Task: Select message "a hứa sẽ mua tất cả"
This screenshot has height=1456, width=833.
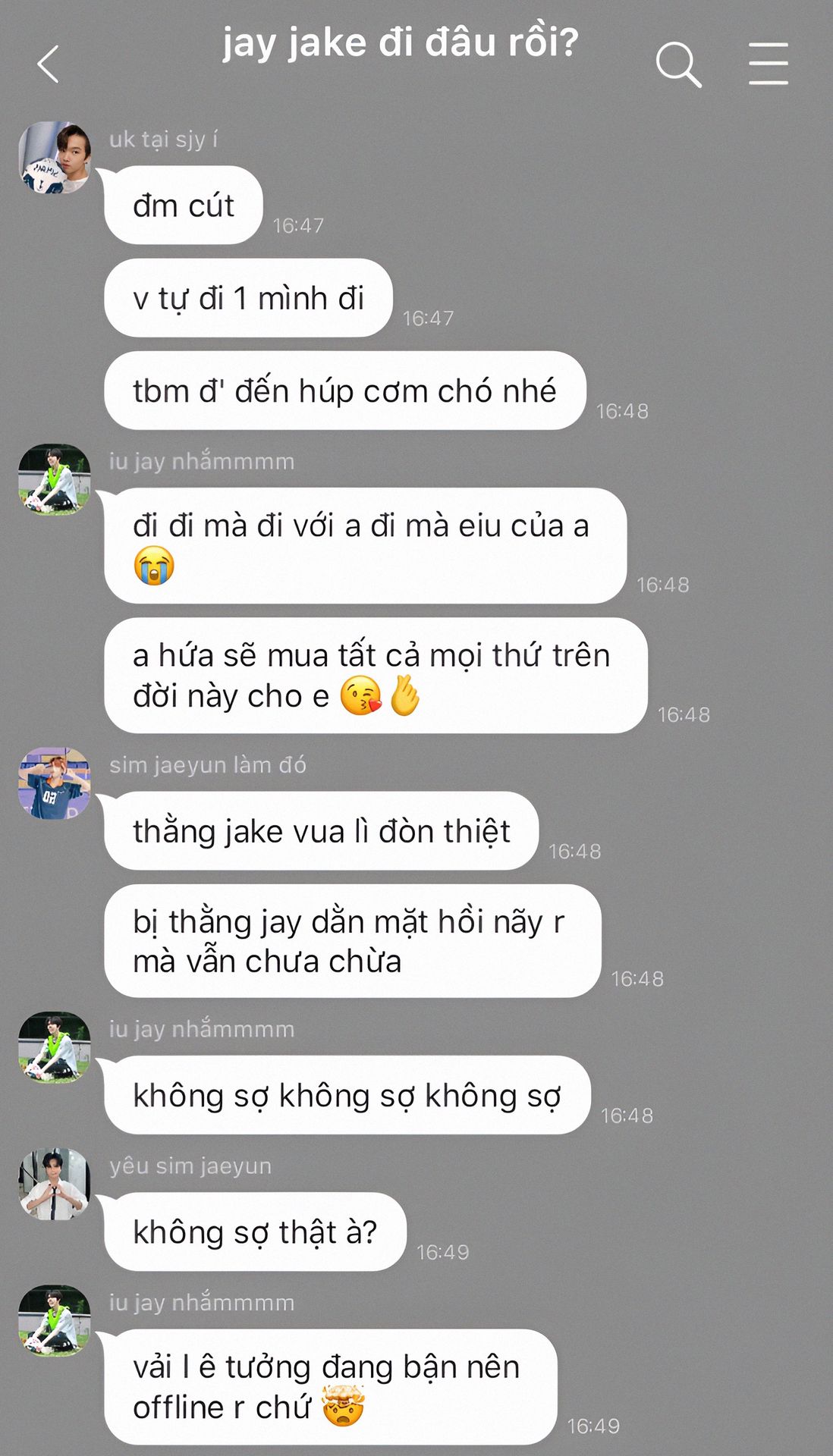Action: 376,676
